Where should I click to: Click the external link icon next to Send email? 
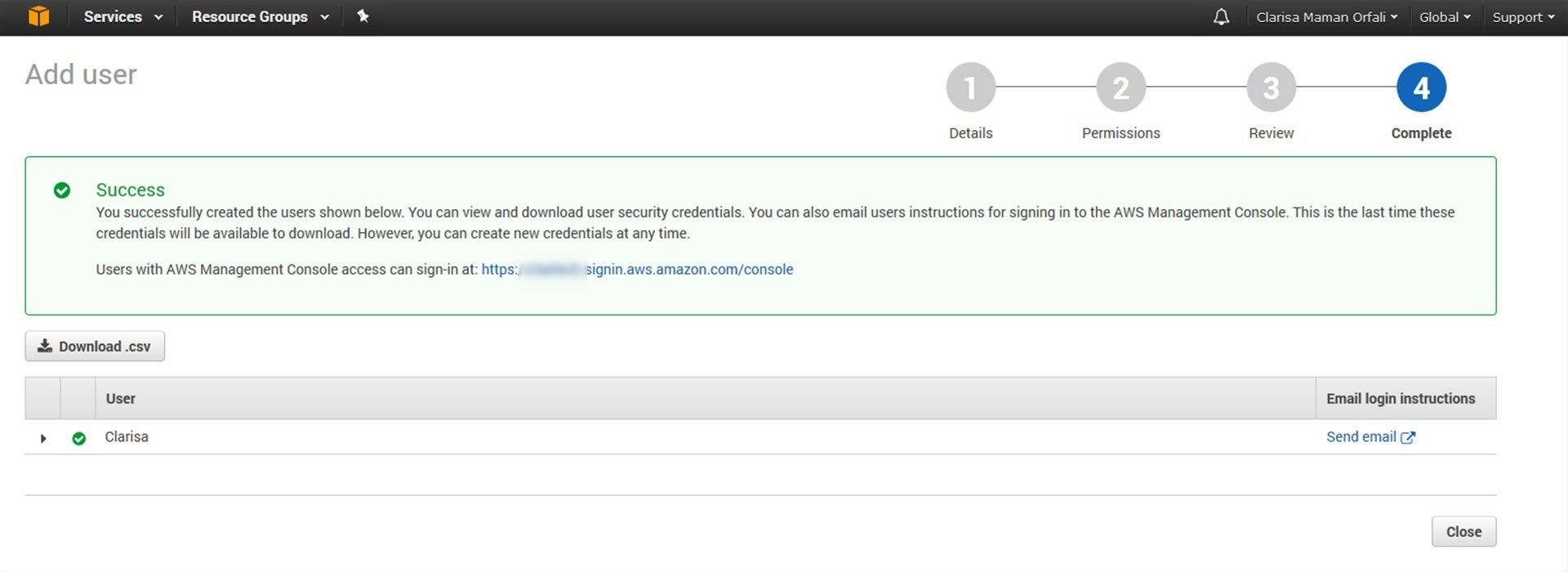point(1408,438)
